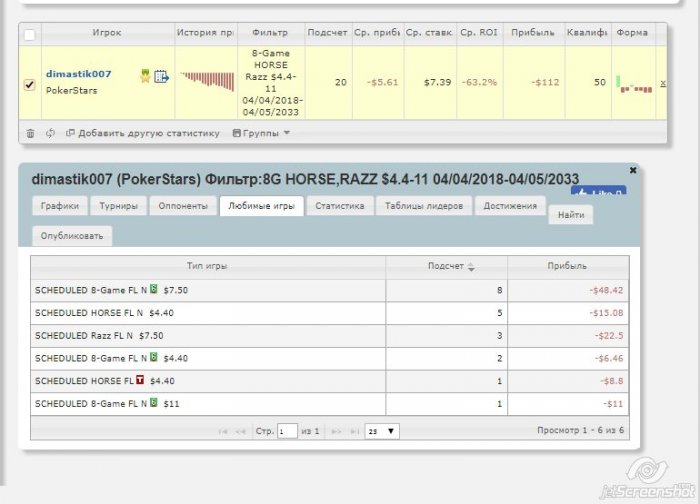Open the Форма mini chart

click(634, 85)
